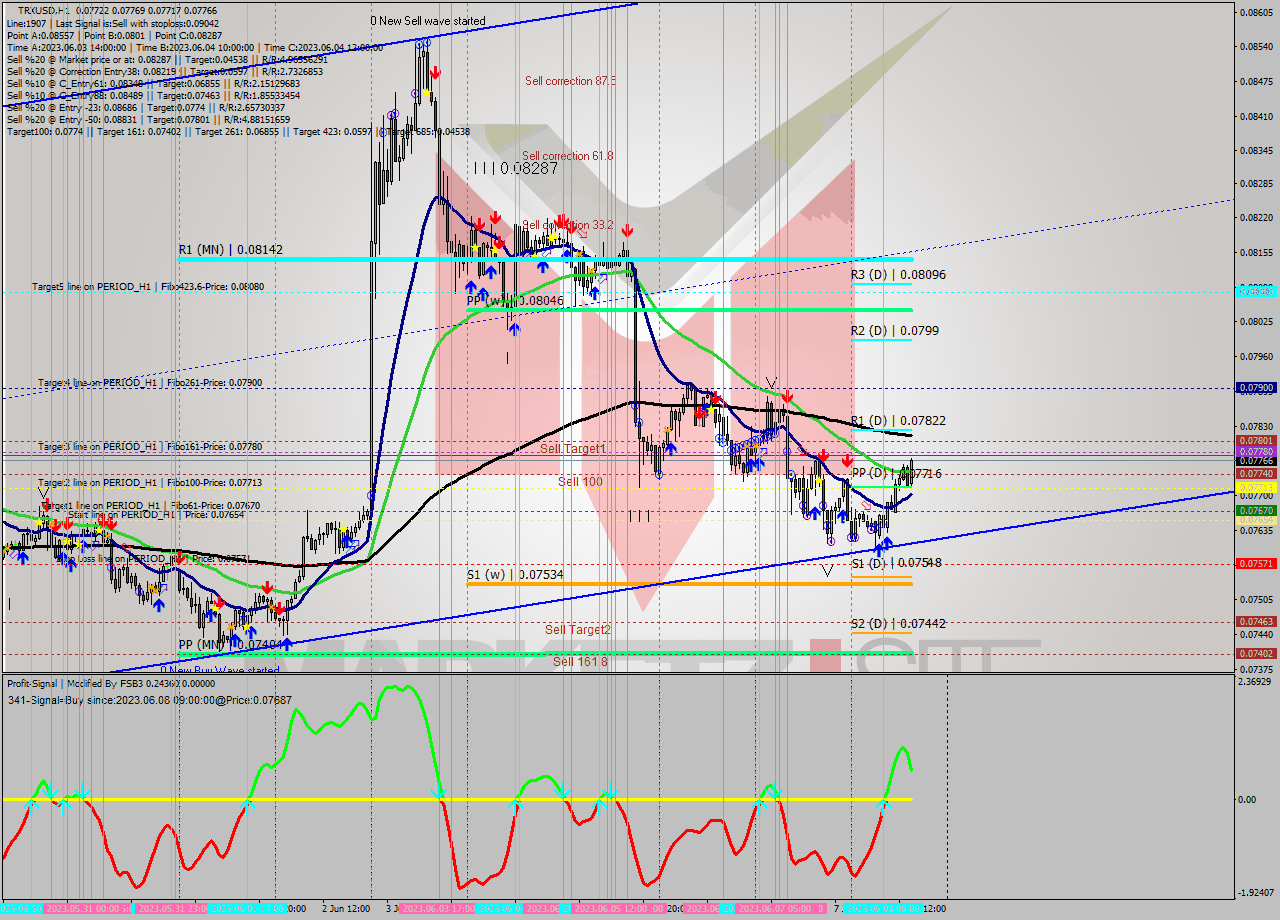1280x920 pixels.
Task: Select a blue buy arrow below the recent swing low
Action: (884, 547)
